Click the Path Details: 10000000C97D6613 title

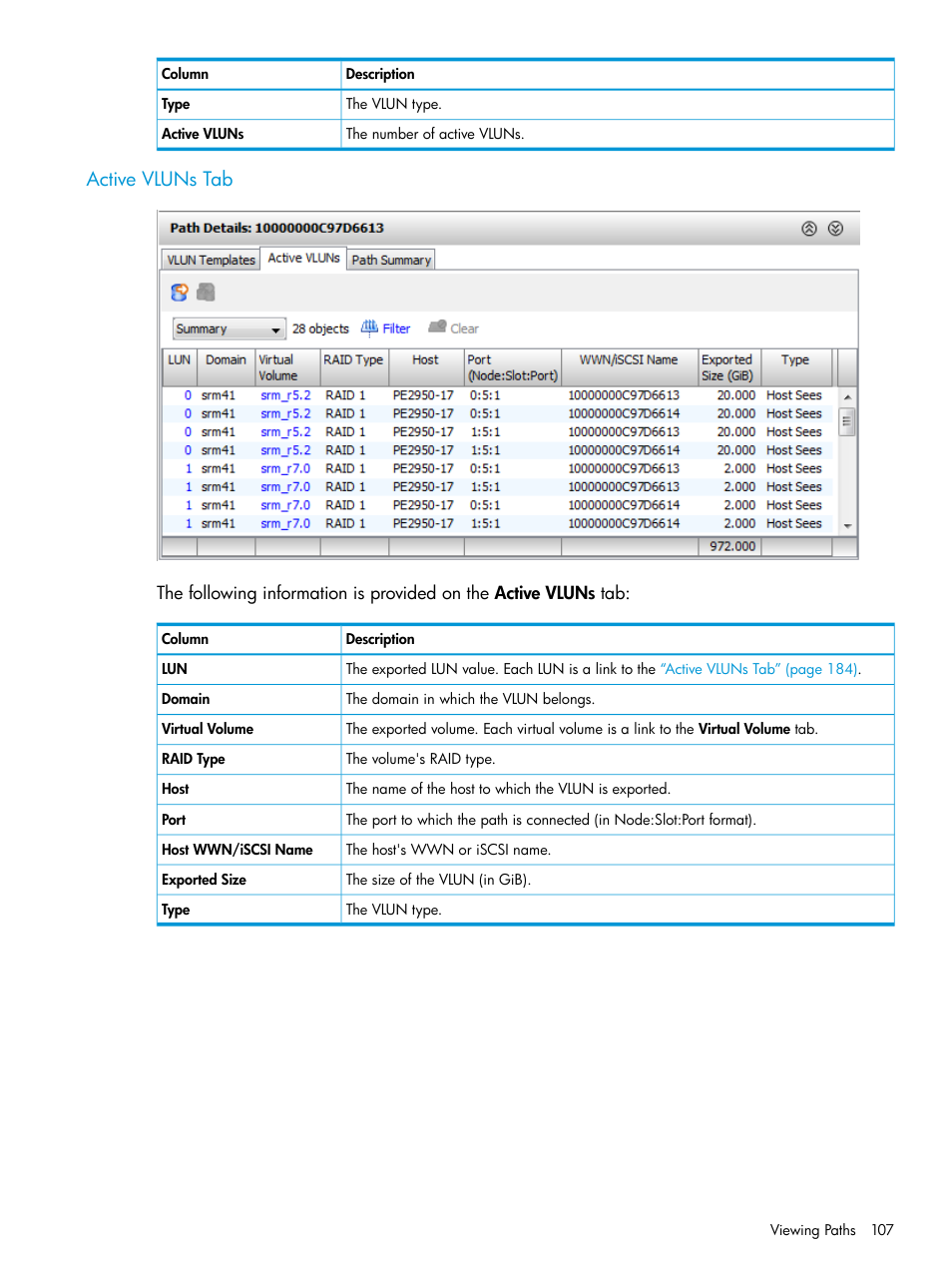coord(276,228)
